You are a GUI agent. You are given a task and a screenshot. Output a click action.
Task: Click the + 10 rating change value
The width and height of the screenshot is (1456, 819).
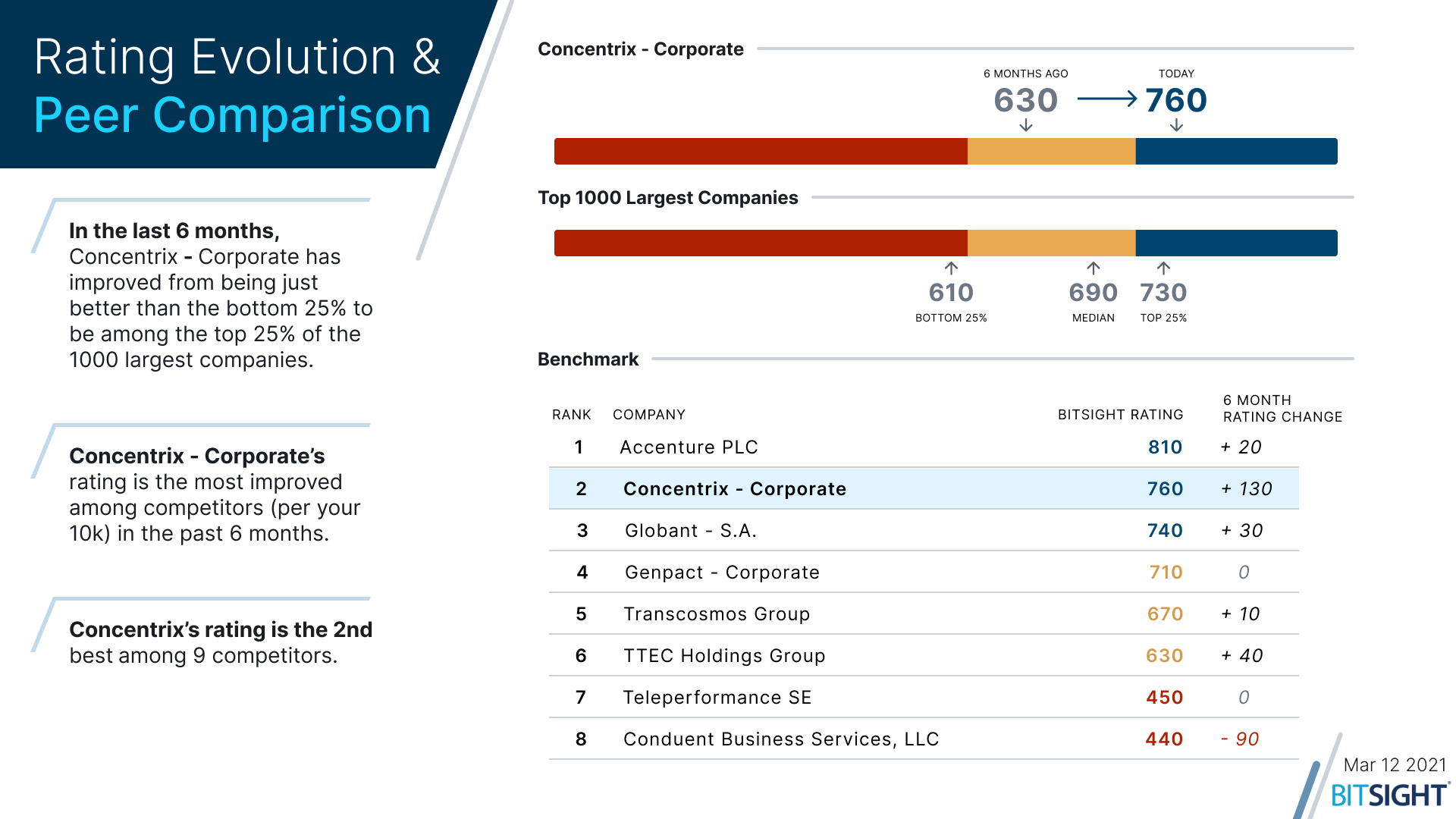coord(1241,614)
